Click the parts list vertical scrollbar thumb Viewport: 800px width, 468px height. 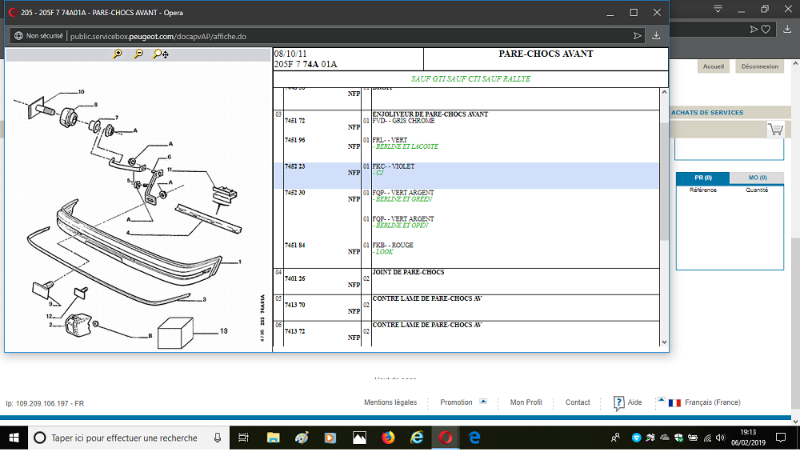tap(664, 181)
